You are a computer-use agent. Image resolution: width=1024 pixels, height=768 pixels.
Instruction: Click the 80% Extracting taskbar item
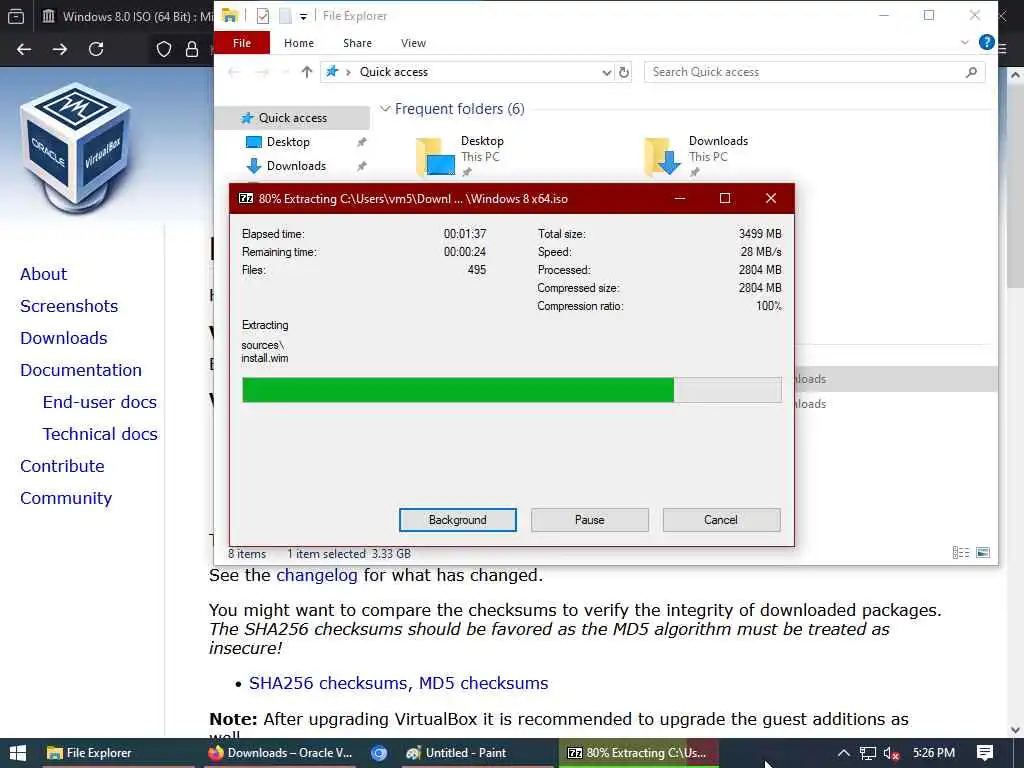pos(639,753)
